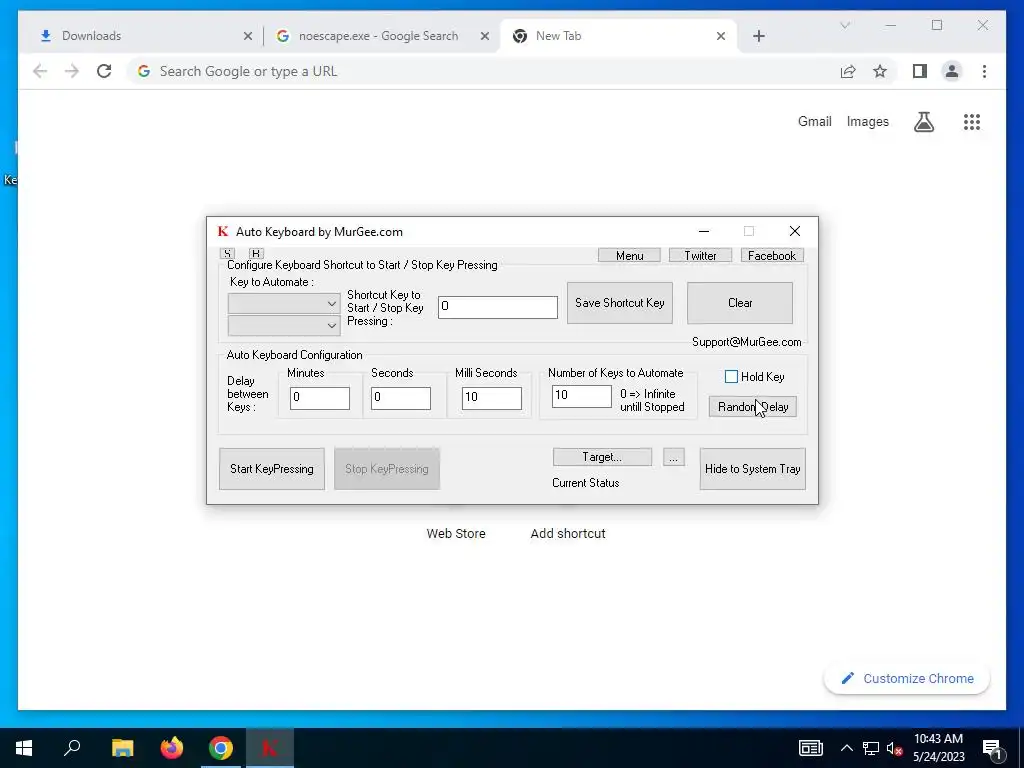The width and height of the screenshot is (1024, 768).
Task: Open Chrome from taskbar
Action: (x=221, y=748)
